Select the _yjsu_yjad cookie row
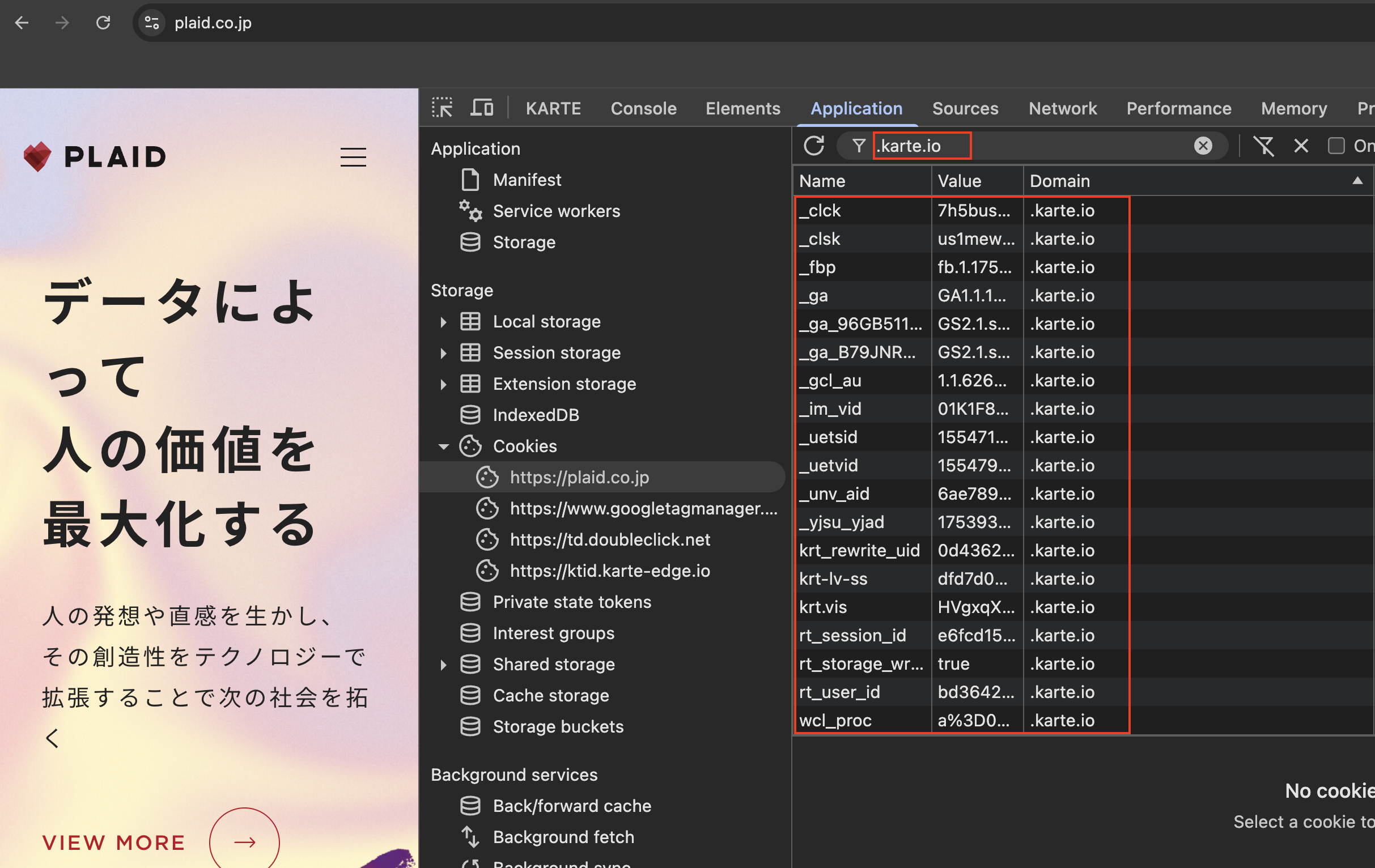Viewport: 1375px width, 868px height. pos(1083,522)
